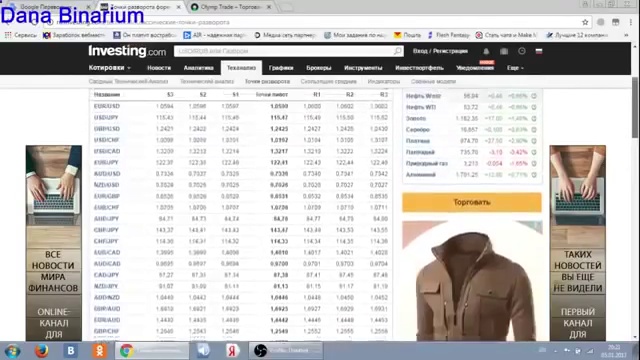Viewport: 640px width, 360px height.
Task: Open the Графики menu item
Action: pos(281,68)
